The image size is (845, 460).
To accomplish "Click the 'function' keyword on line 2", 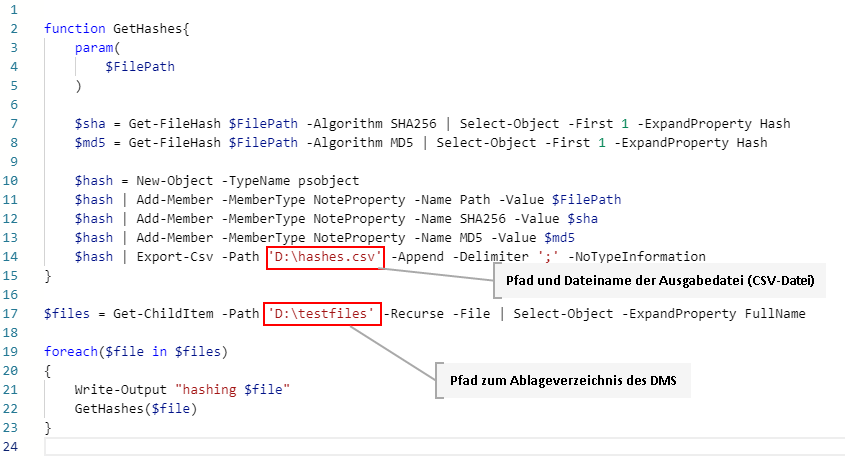I will (74, 29).
